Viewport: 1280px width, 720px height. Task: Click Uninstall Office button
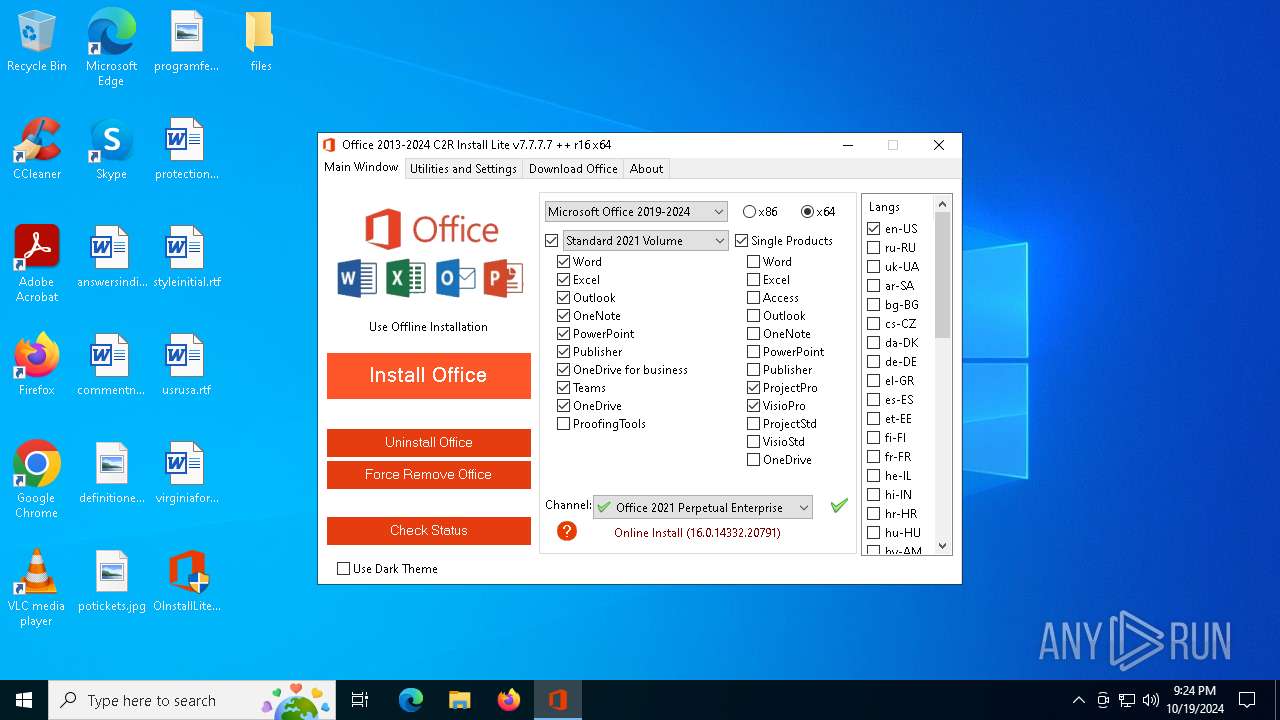coord(429,442)
